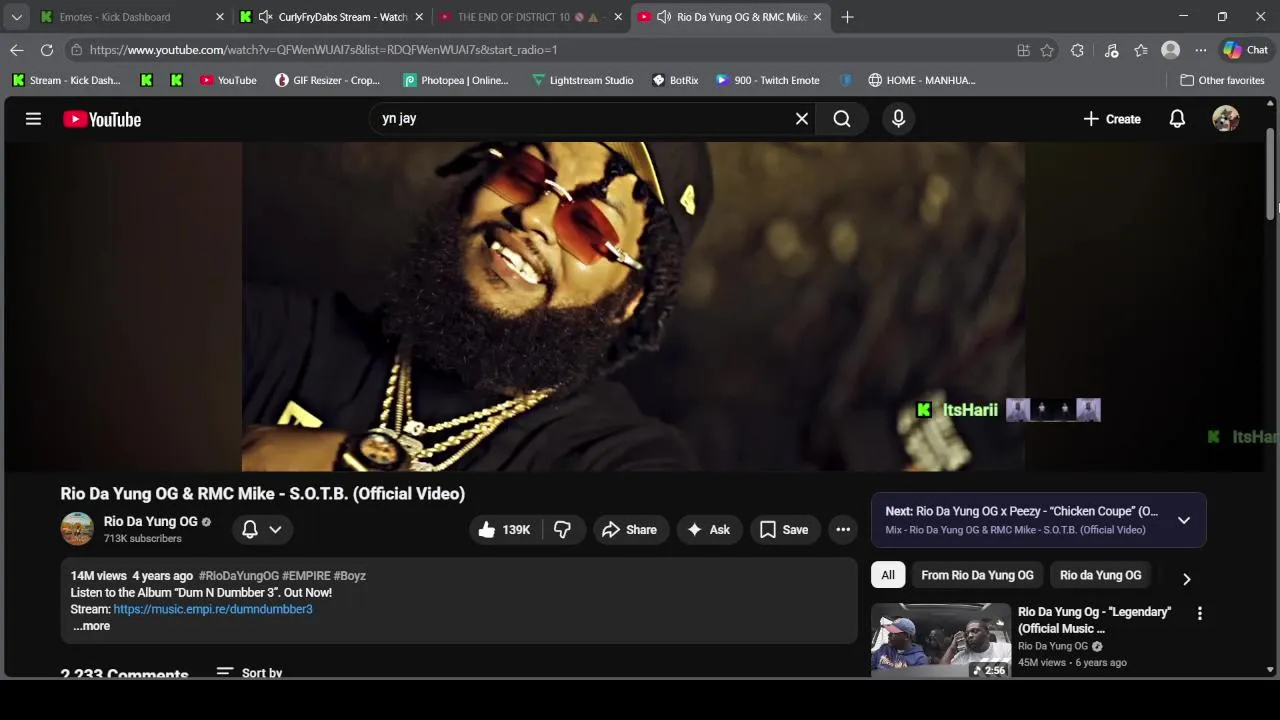
Task: Open the browser profile icon
Action: tap(1170, 50)
